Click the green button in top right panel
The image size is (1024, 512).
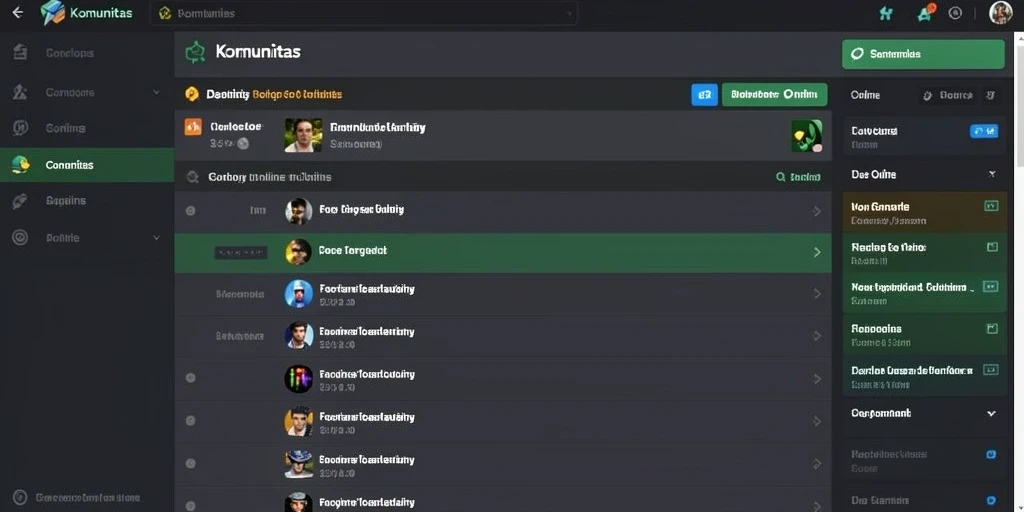click(x=923, y=54)
